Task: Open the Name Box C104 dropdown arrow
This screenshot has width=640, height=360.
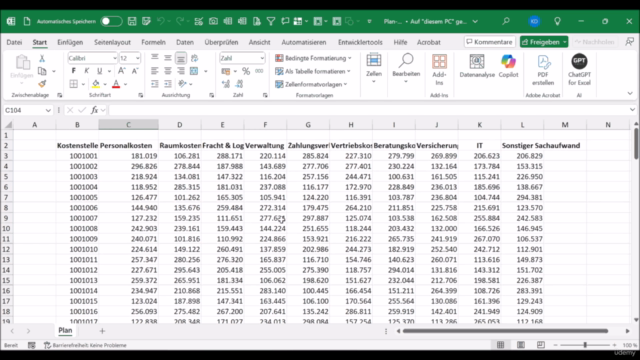Action: pos(48,110)
